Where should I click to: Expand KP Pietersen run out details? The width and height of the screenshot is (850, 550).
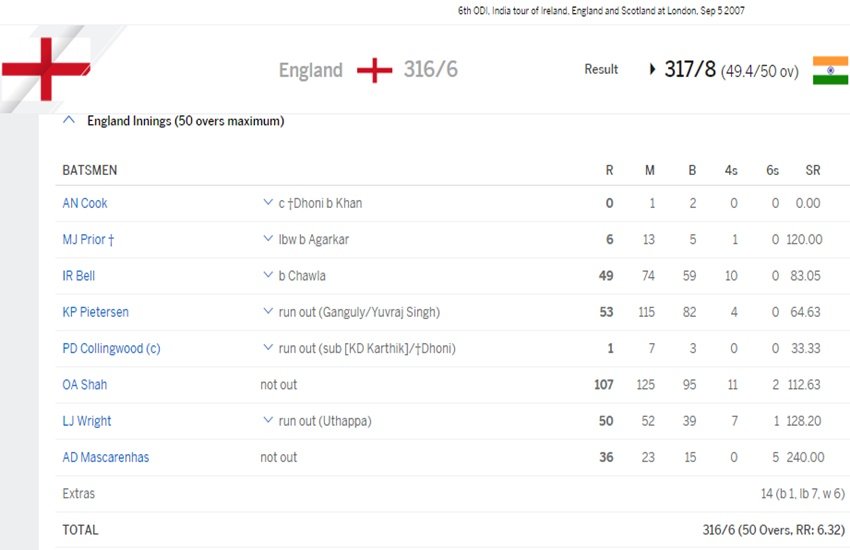tap(268, 312)
